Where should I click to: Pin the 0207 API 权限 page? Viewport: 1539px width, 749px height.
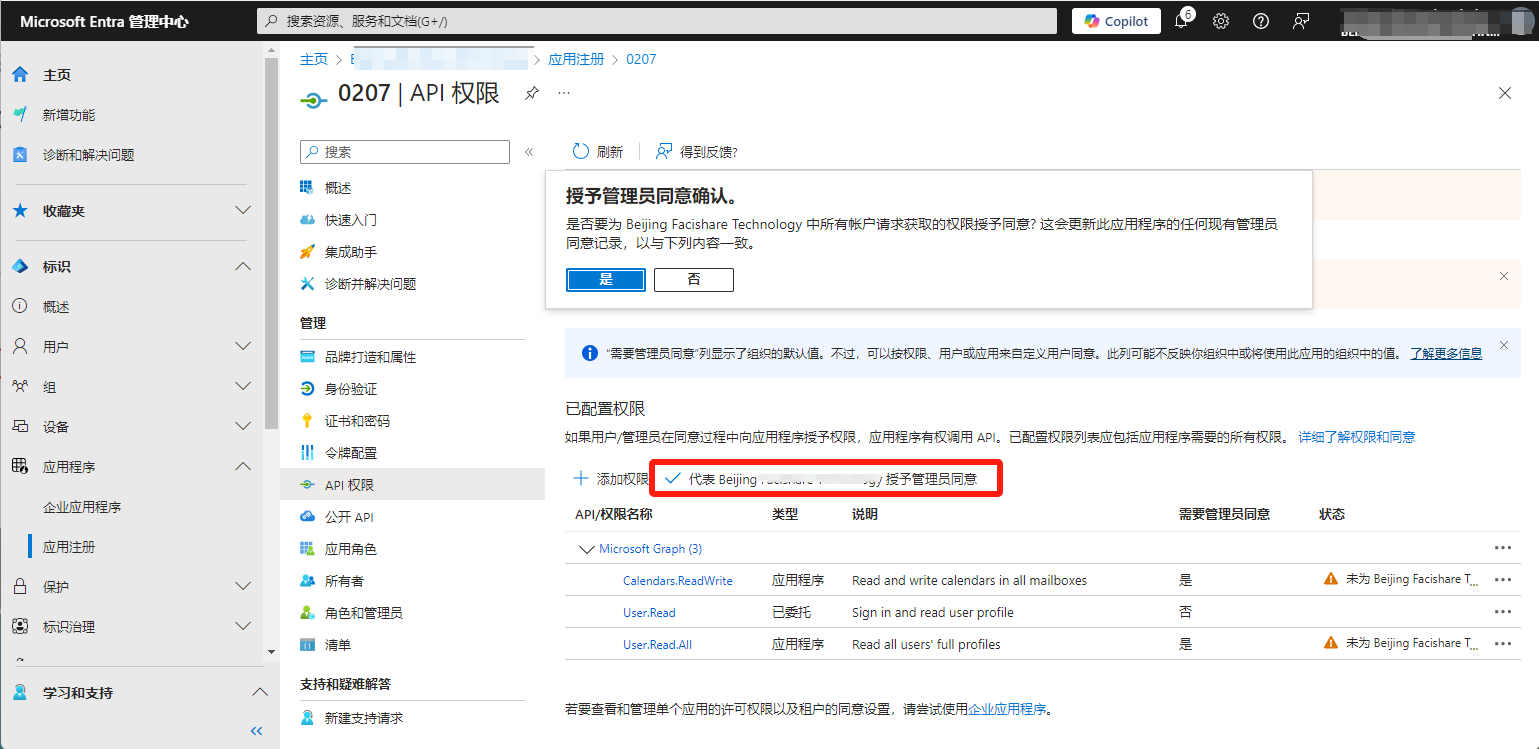pyautogui.click(x=532, y=93)
